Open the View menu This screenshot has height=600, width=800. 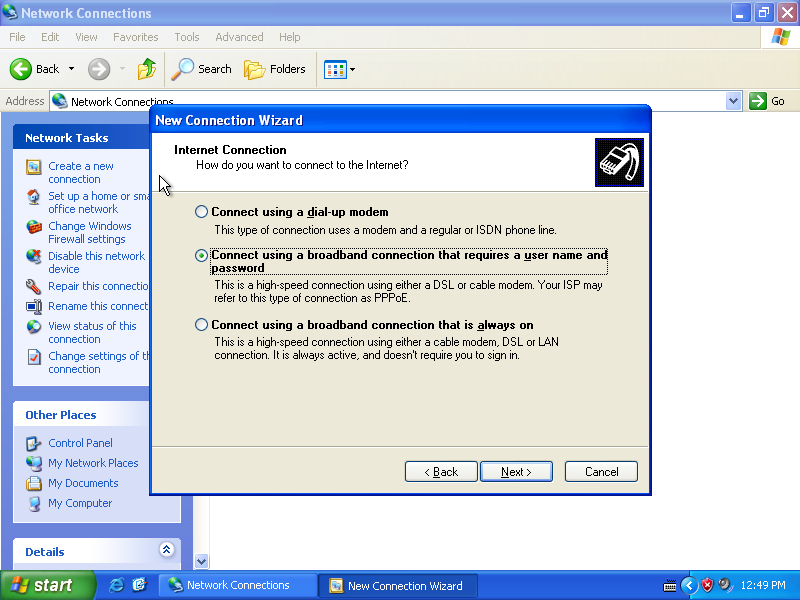[86, 37]
